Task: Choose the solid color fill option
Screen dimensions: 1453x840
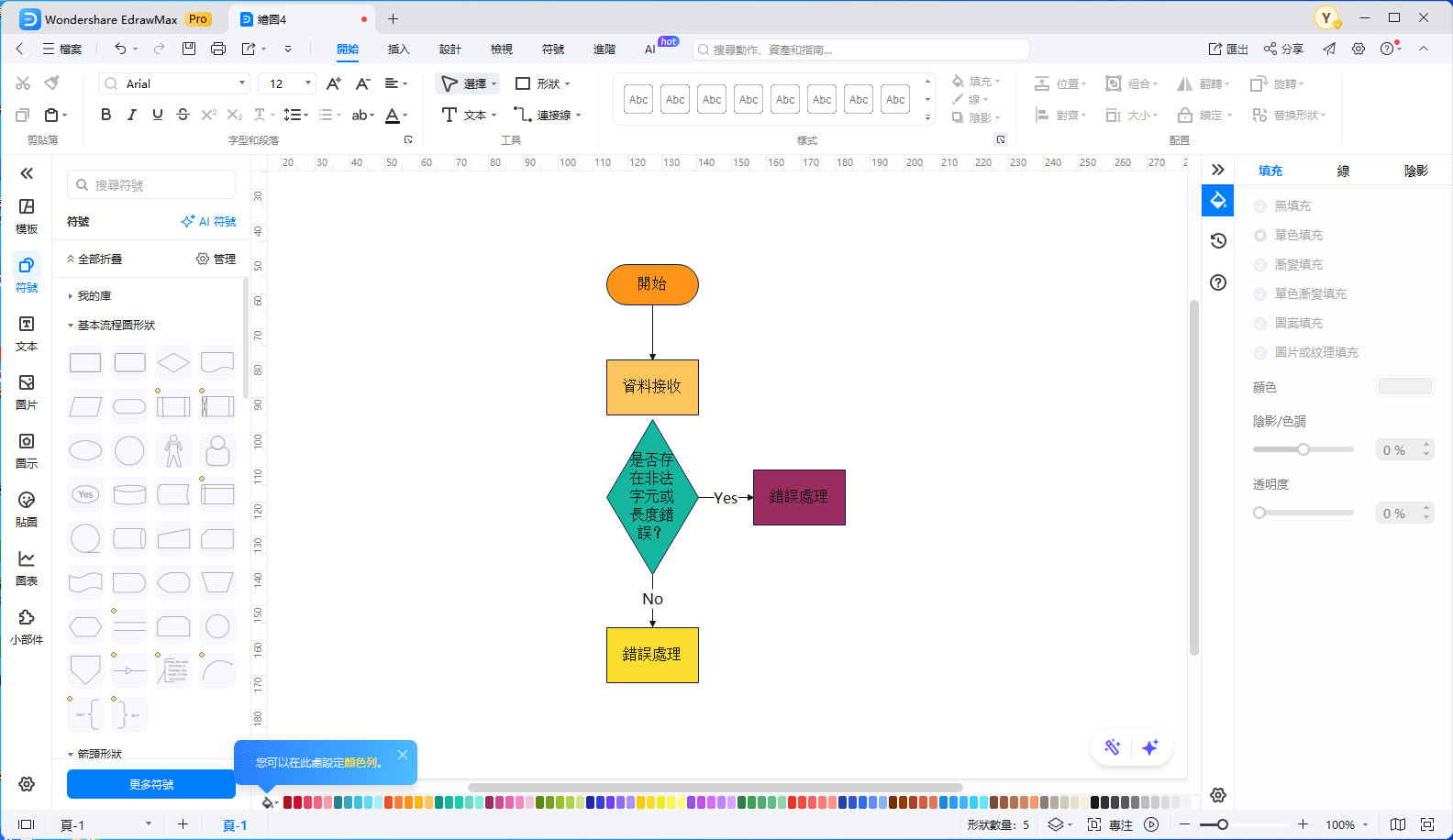Action: point(1260,236)
